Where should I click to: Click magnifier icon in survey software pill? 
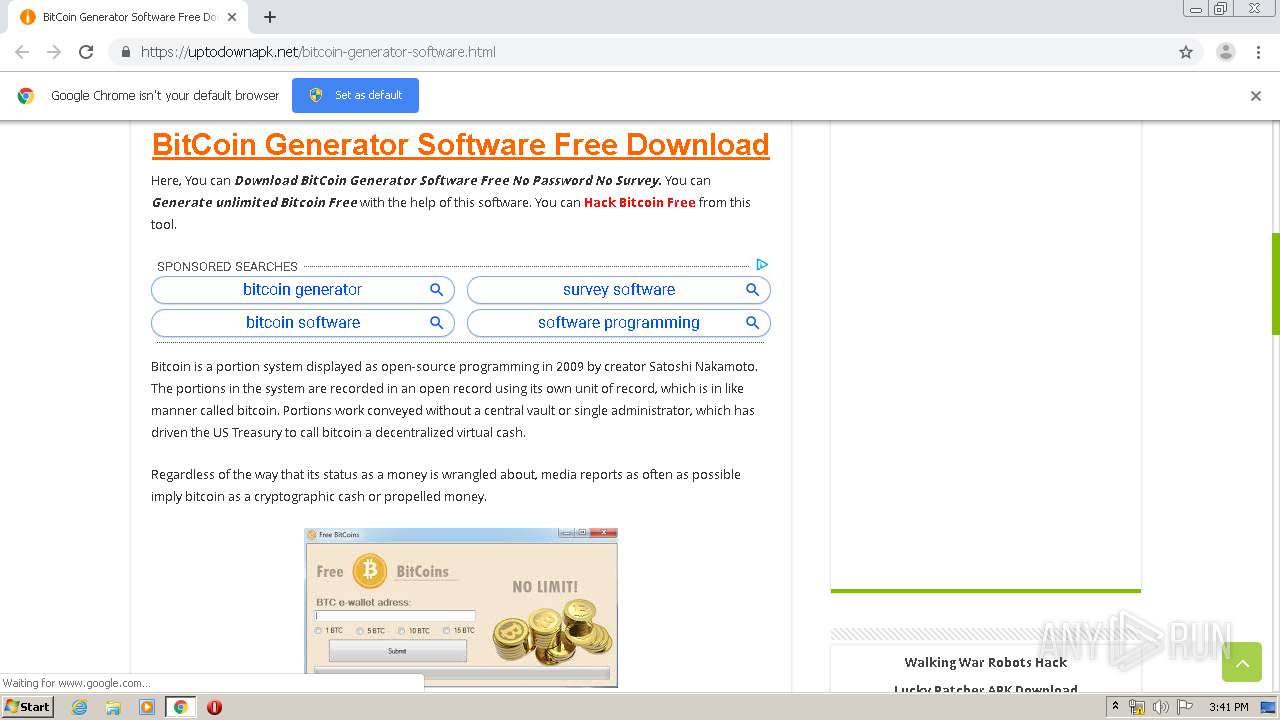(752, 290)
